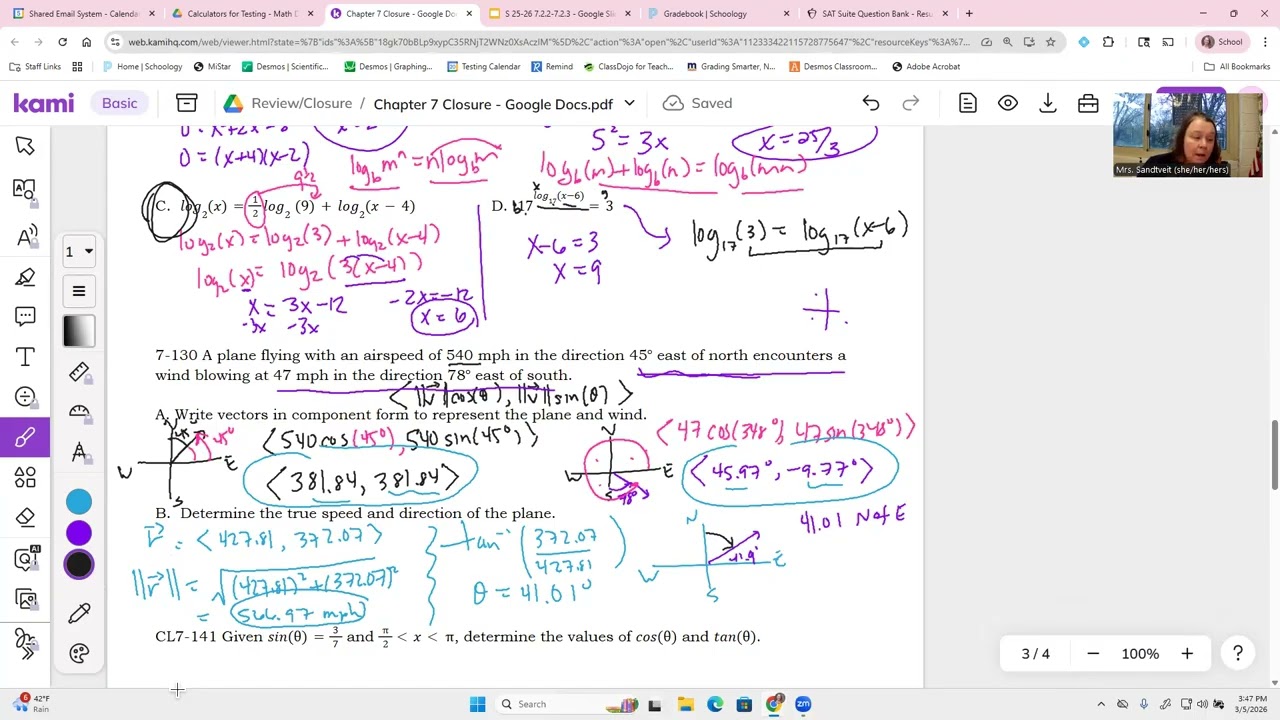Expand the file name dropdown chevron
The image size is (1280, 720).
[629, 103]
